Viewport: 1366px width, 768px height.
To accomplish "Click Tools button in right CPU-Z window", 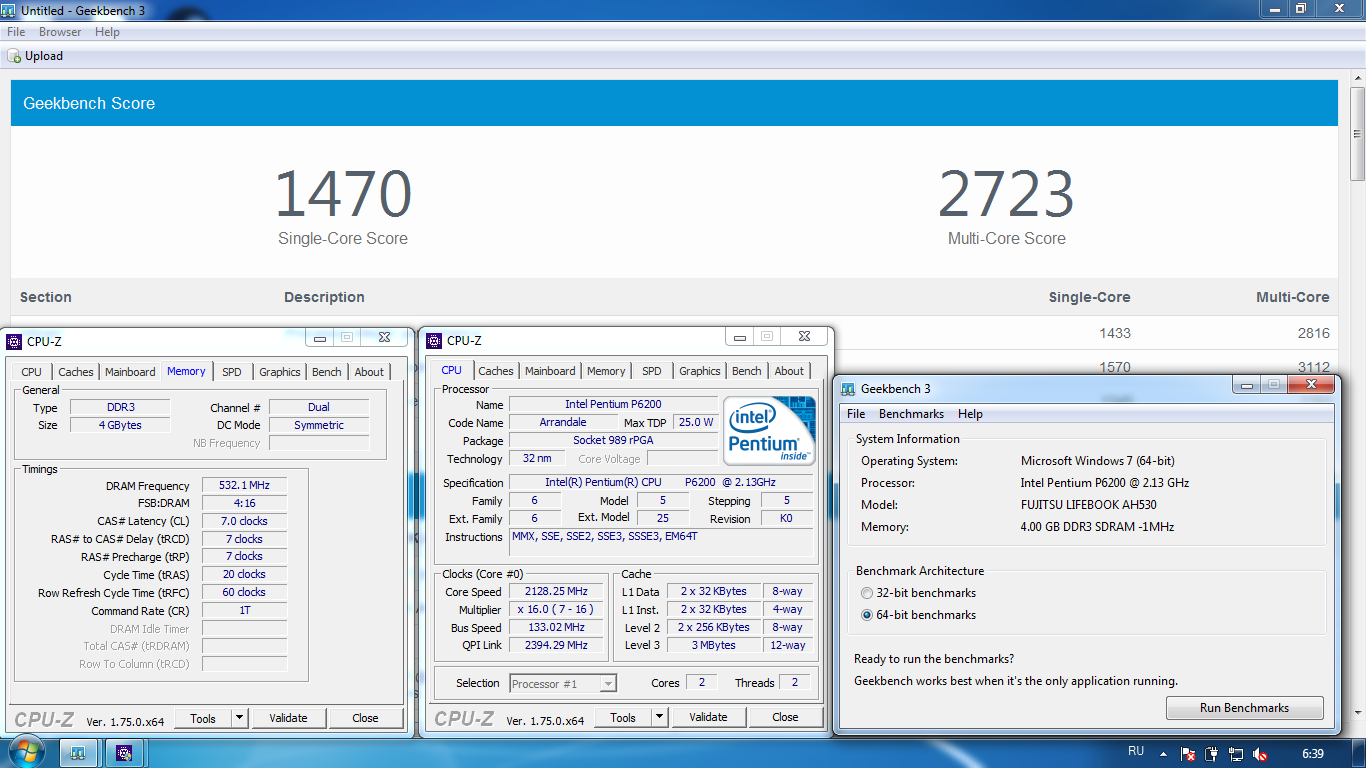I will coord(623,717).
